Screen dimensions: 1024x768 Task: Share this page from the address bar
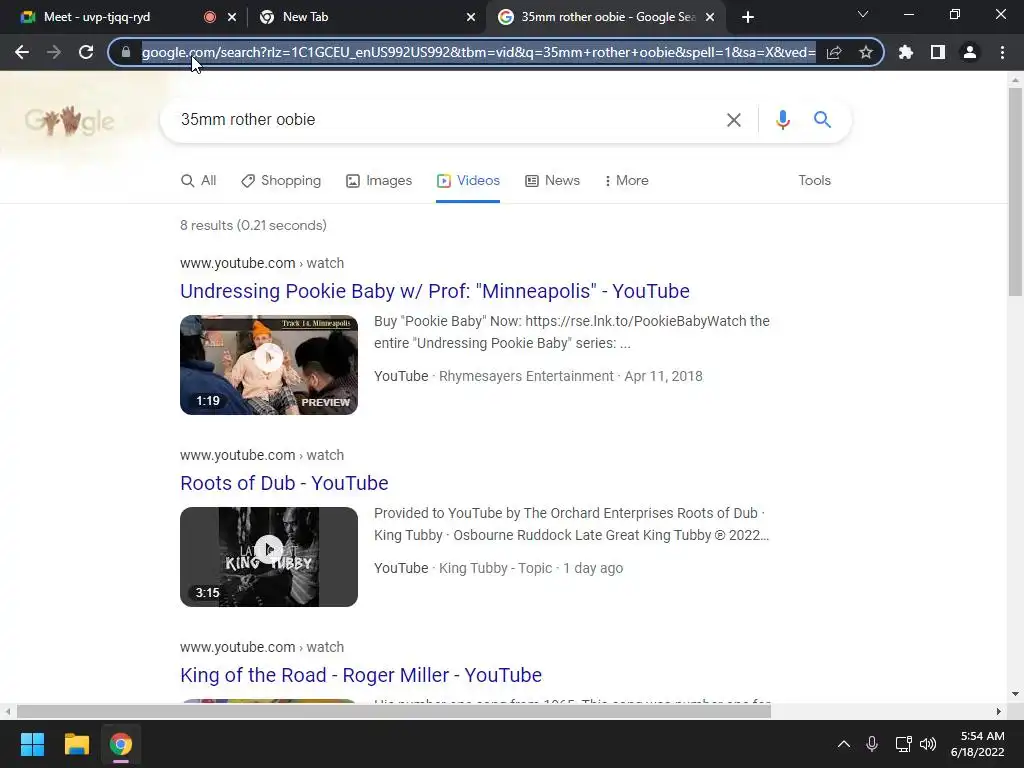point(834,52)
